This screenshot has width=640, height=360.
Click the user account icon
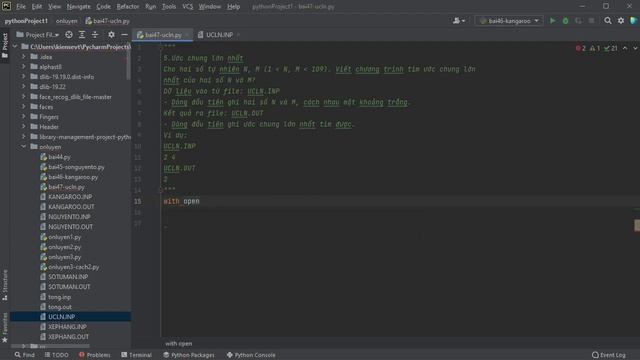[x=459, y=20]
